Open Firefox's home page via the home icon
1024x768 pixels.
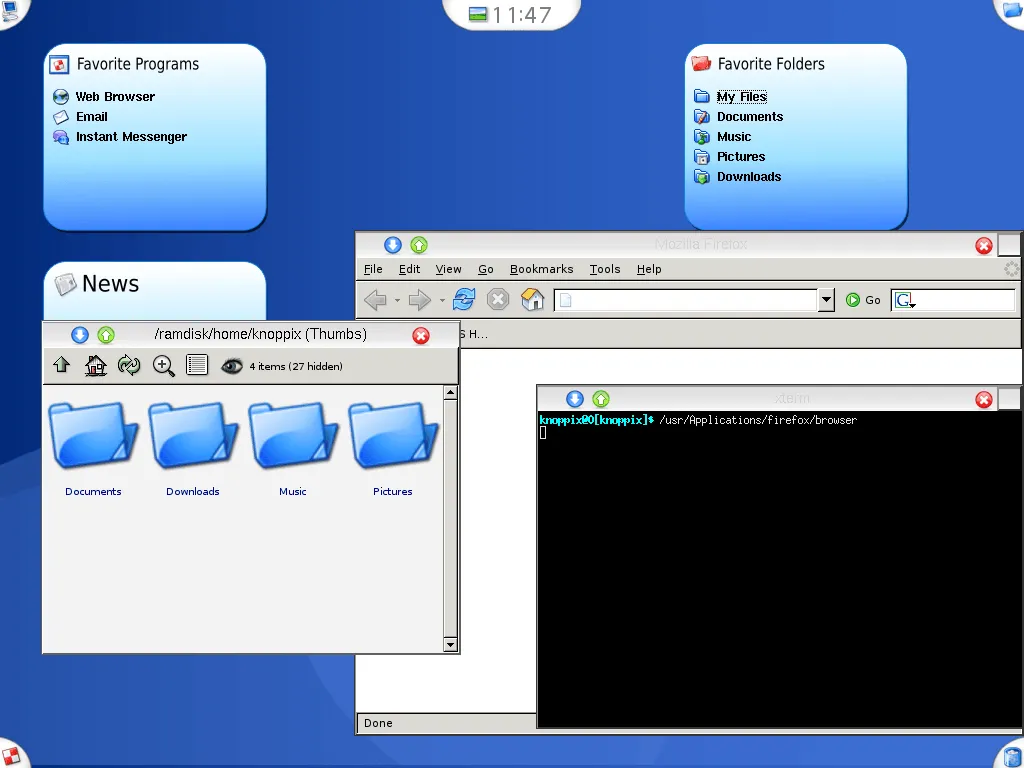[533, 299]
